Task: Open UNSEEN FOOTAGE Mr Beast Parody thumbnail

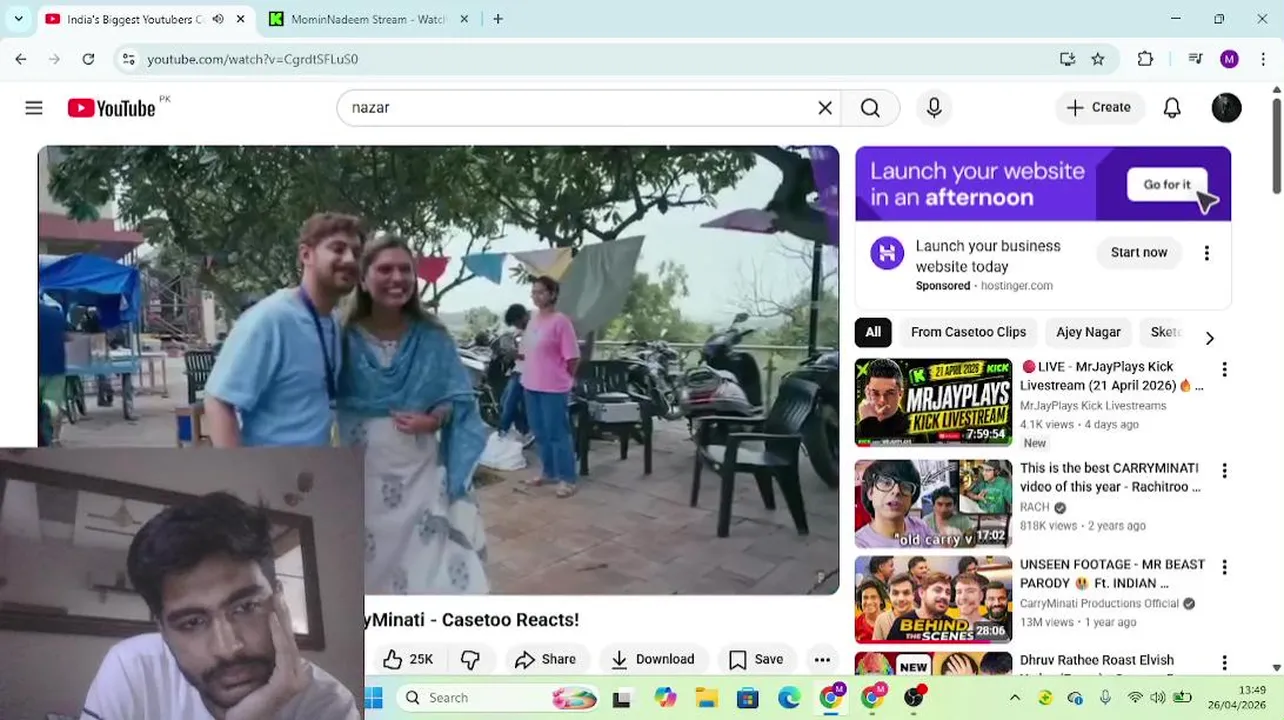Action: click(x=933, y=600)
